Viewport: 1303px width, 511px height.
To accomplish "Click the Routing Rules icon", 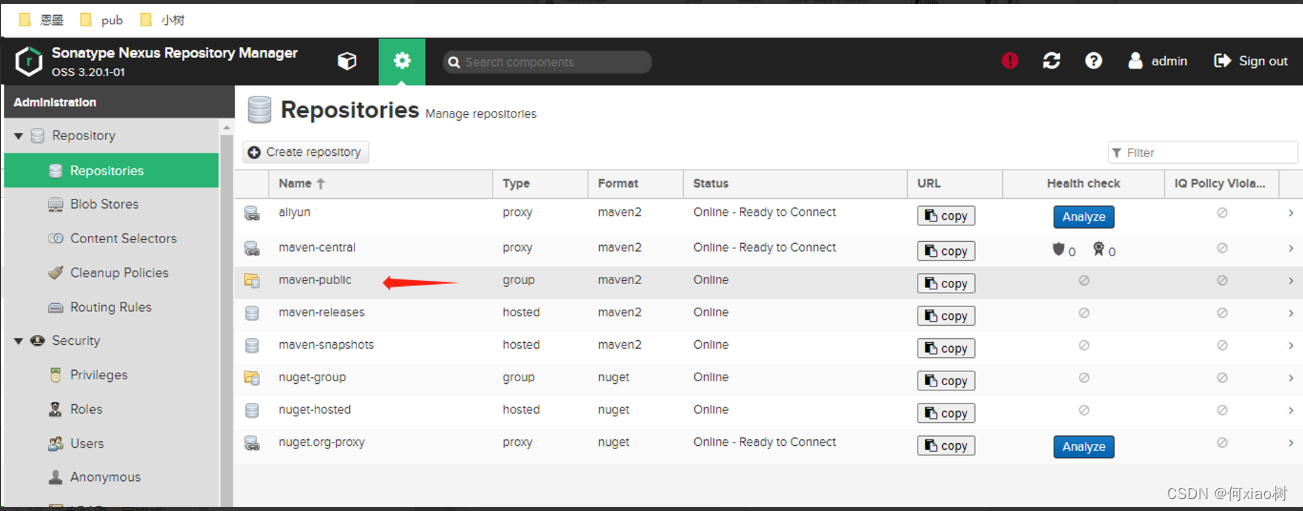I will click(56, 307).
